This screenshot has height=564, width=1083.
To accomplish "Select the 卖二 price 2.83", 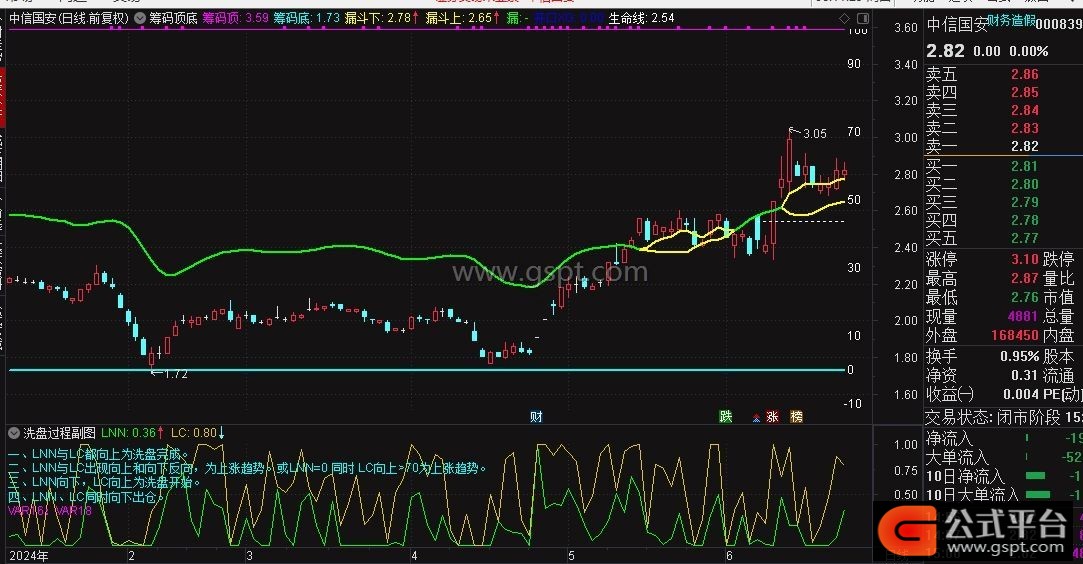I will coord(1024,128).
